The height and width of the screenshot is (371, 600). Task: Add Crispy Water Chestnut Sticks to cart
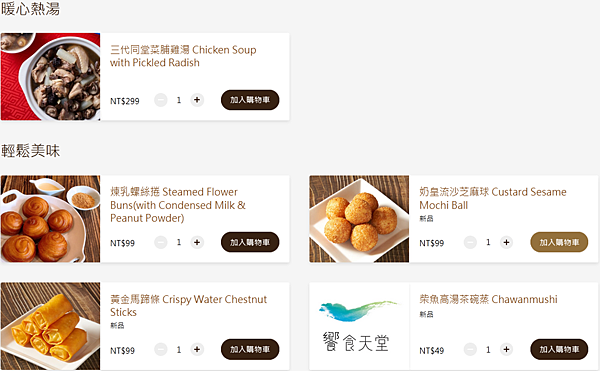point(250,349)
